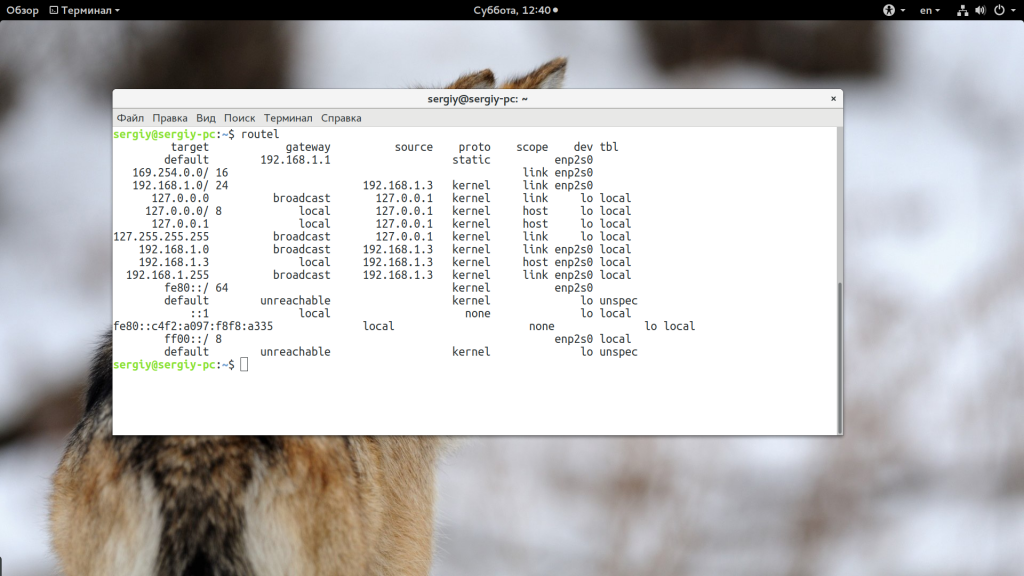The width and height of the screenshot is (1024, 576).
Task: Click the terminal icon beside Терминал app menu
Action: point(53,10)
